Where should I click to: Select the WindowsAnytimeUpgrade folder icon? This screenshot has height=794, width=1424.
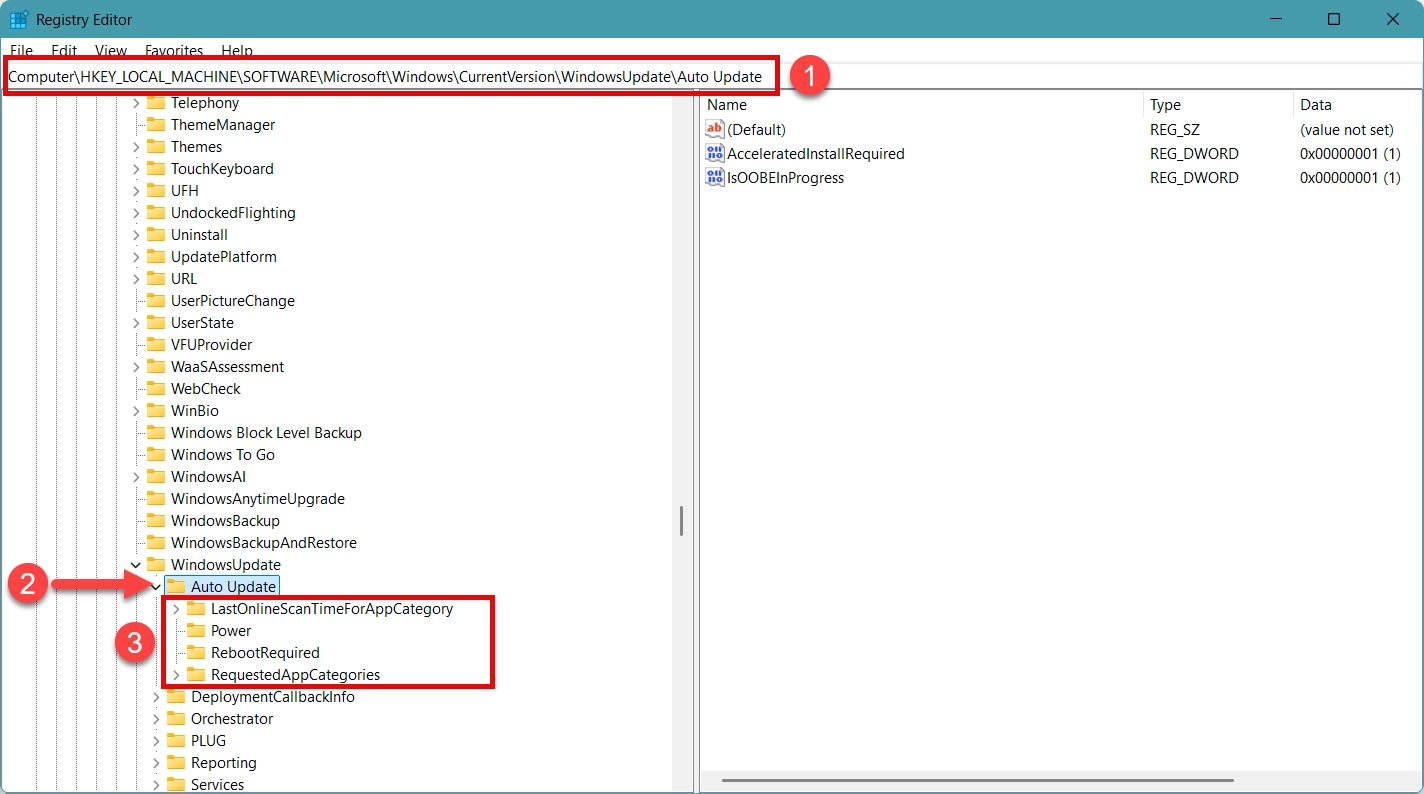coord(155,499)
